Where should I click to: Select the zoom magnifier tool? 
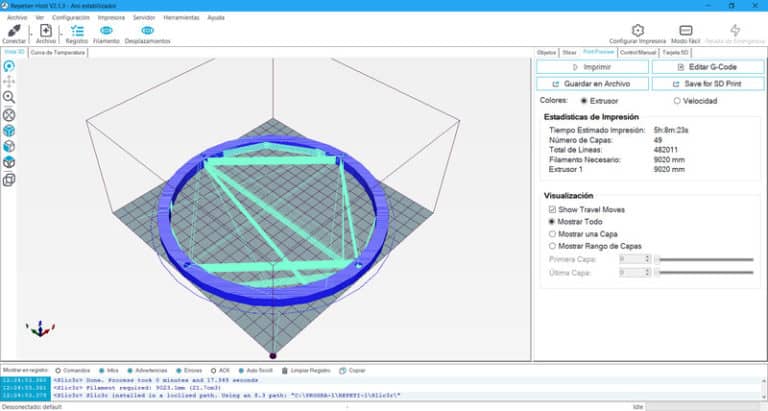pos(9,98)
